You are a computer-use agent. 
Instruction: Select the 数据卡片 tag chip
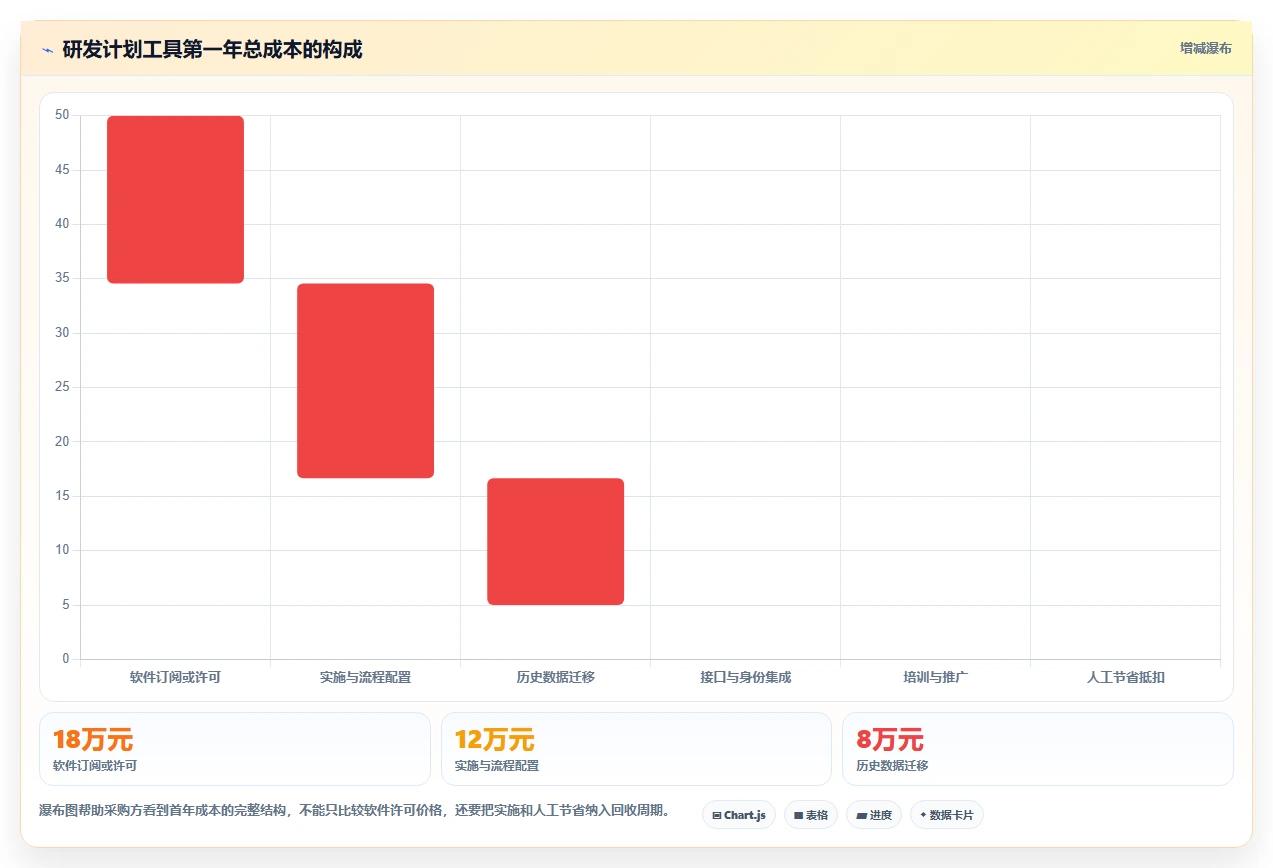point(946,815)
